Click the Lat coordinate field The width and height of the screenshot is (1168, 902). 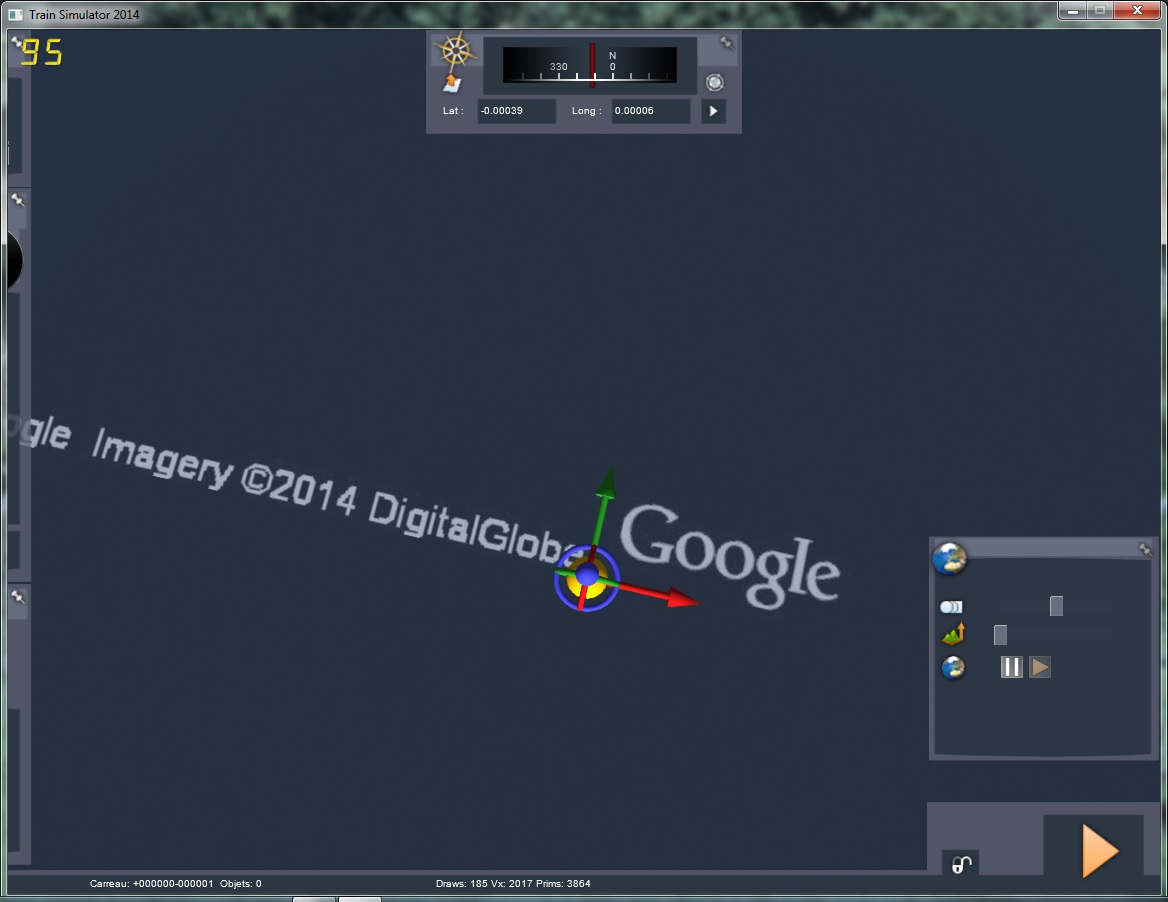click(x=516, y=111)
